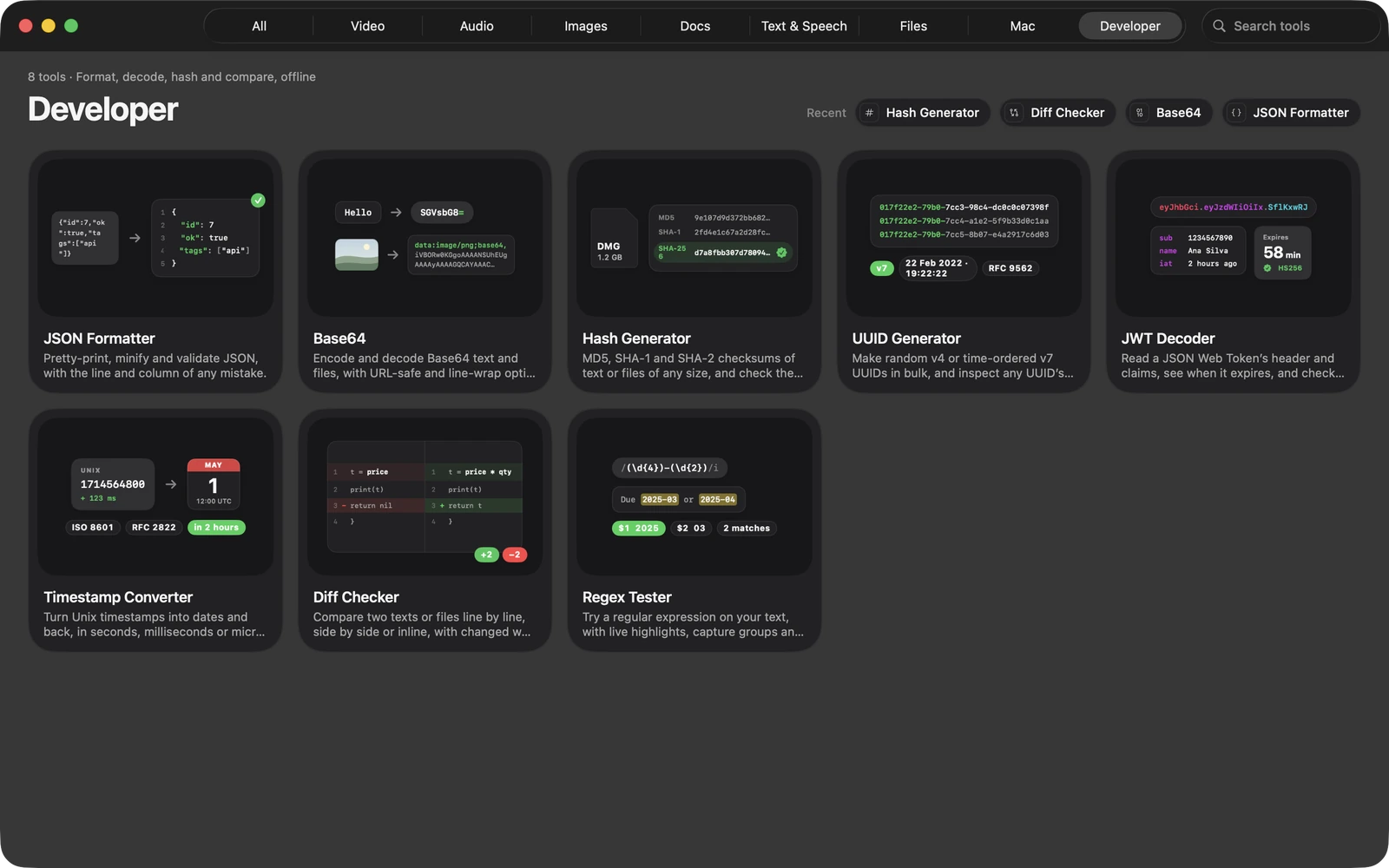Open recent JSON Formatter chip

pyautogui.click(x=1291, y=113)
